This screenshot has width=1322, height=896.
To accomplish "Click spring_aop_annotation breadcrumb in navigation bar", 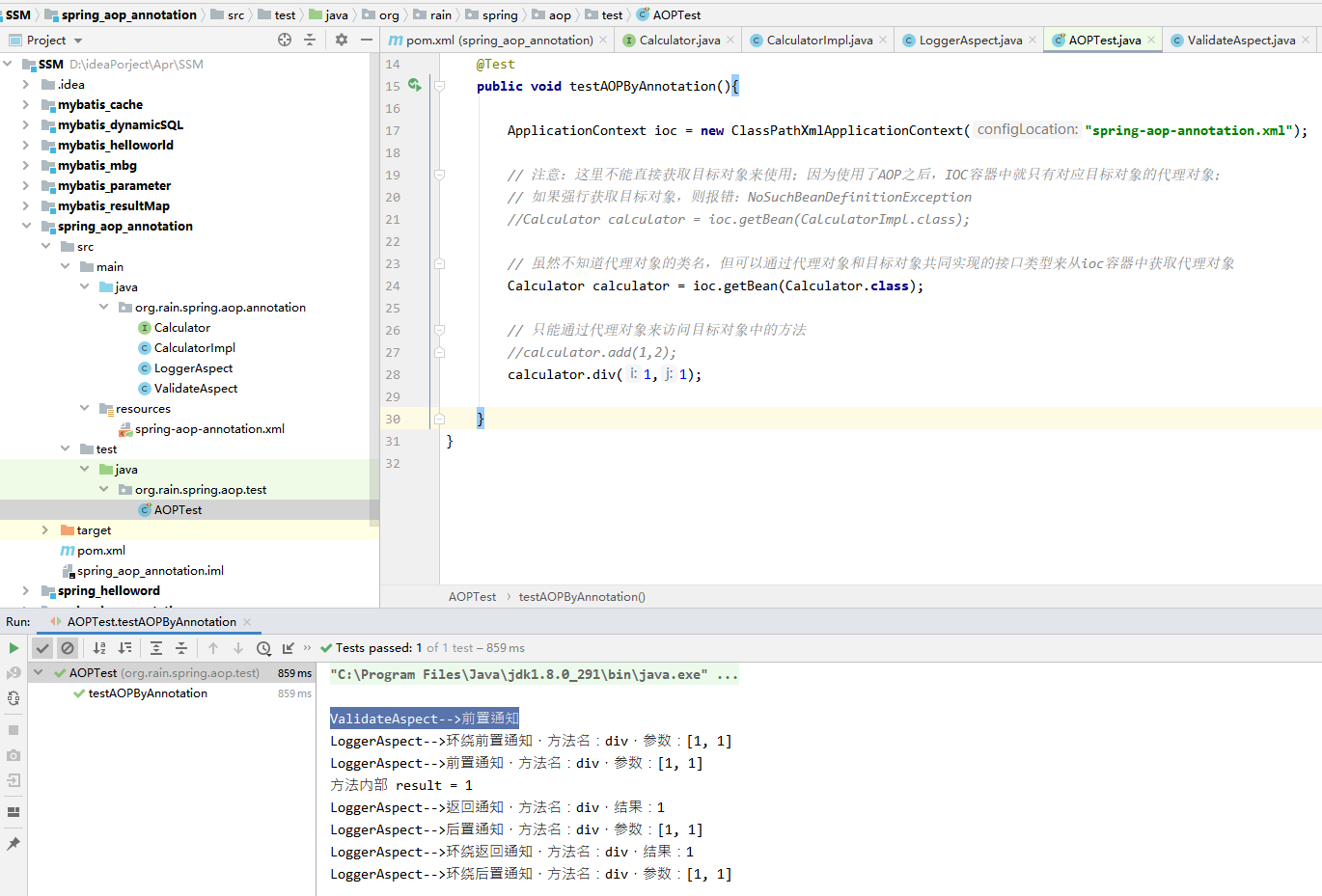I will pyautogui.click(x=128, y=14).
